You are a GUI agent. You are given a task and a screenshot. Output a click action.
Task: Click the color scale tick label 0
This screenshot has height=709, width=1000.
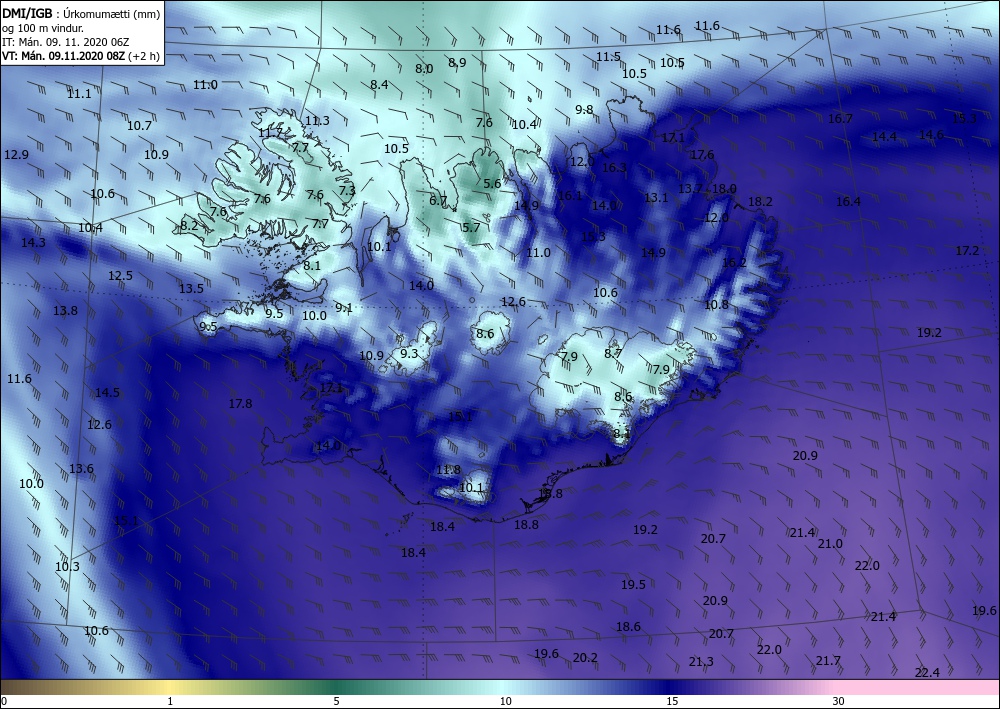coord(4,702)
